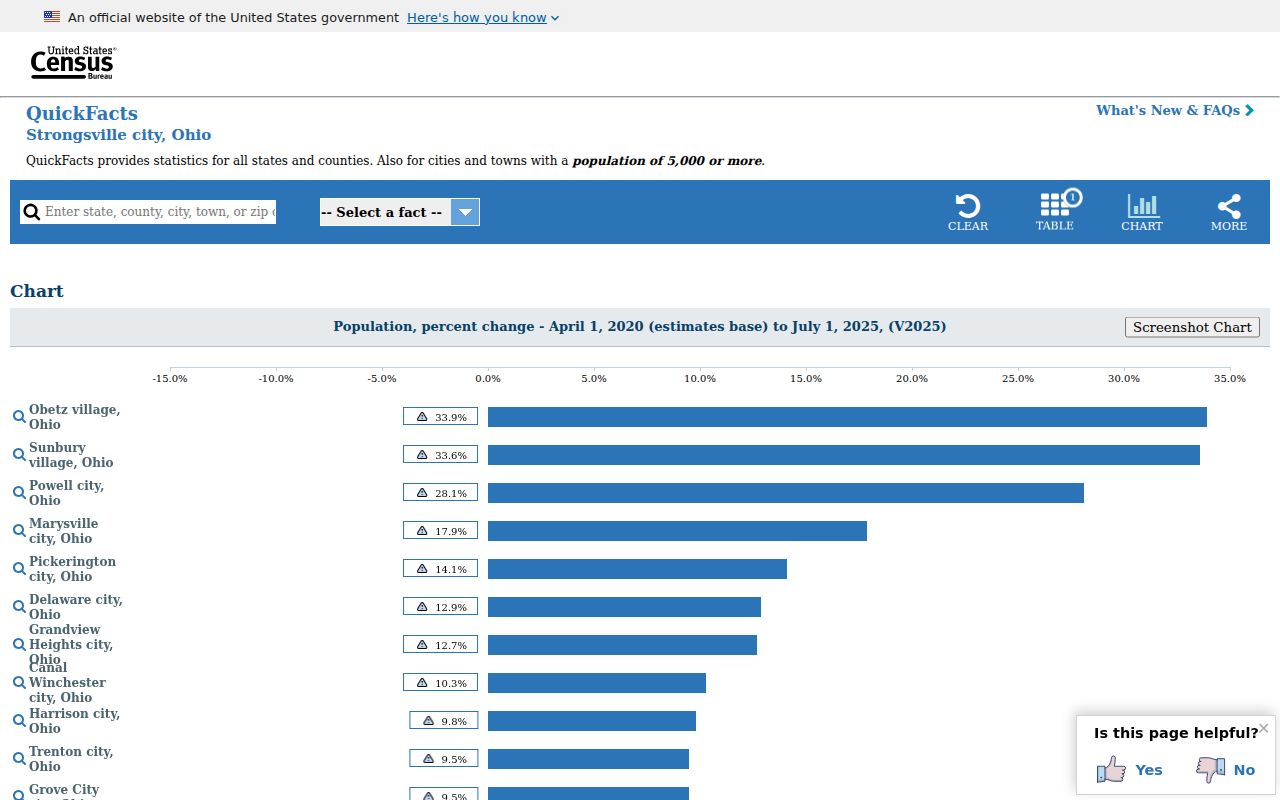
Task: Select the Marysville city, Ohio label
Action: tap(64, 531)
